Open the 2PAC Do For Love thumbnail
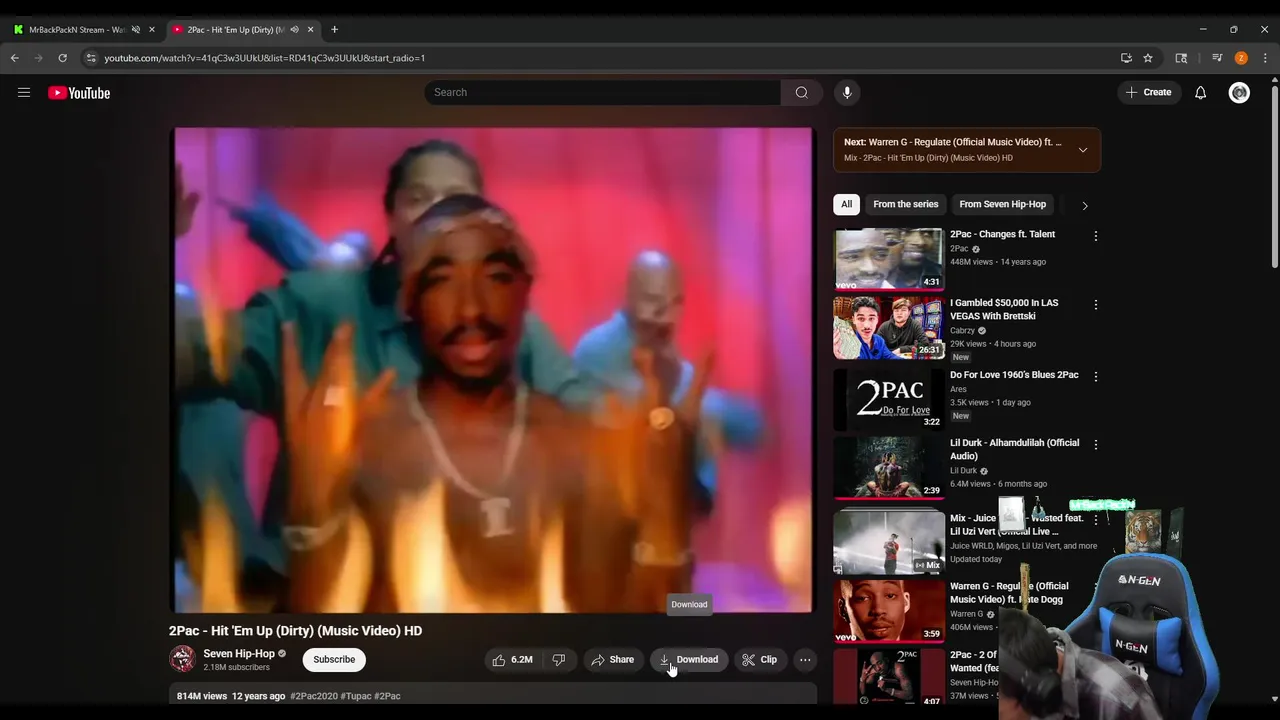Screen dimensions: 1280x720 click(x=889, y=399)
